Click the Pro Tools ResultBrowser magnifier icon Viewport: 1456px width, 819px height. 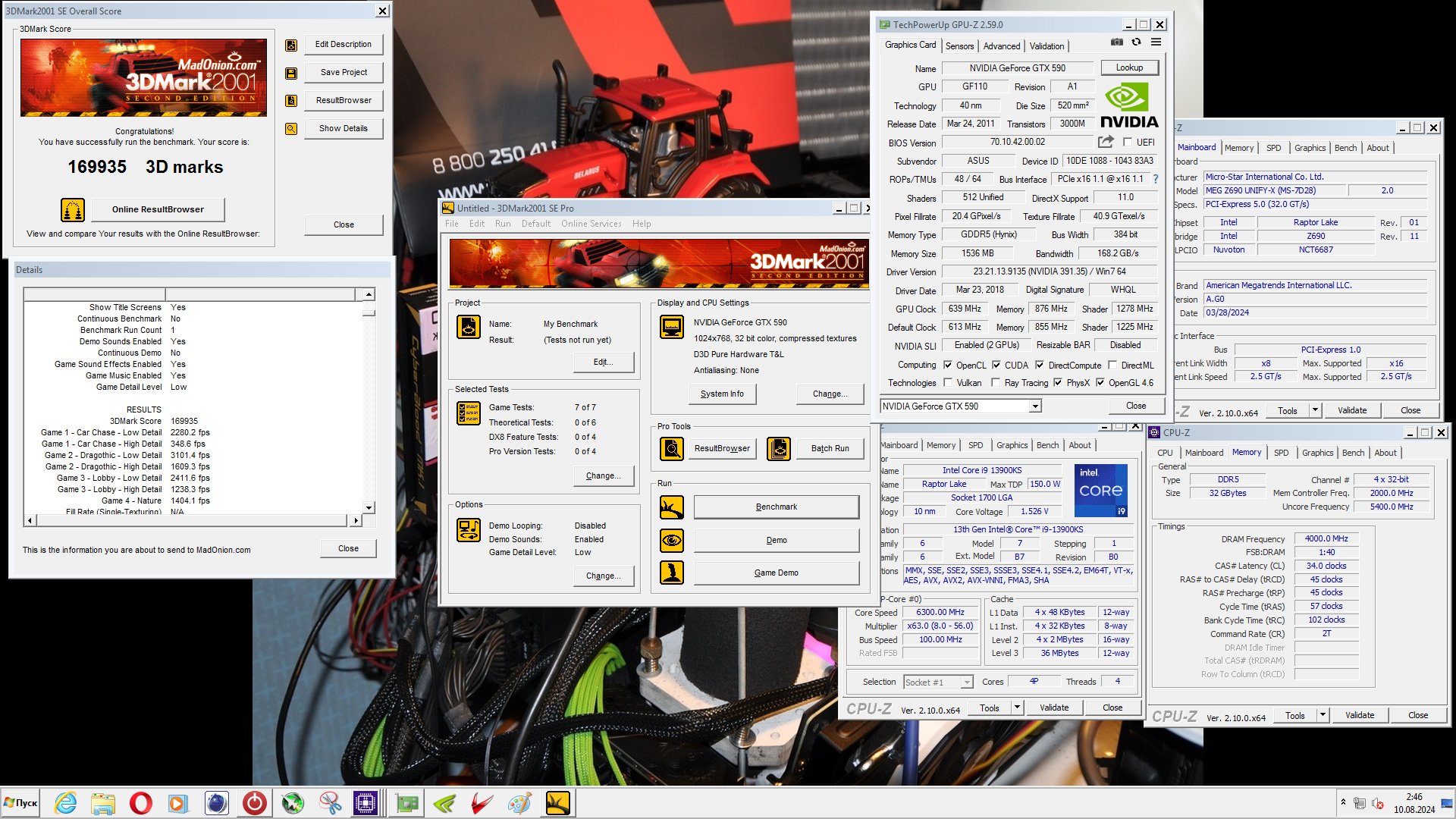click(672, 449)
